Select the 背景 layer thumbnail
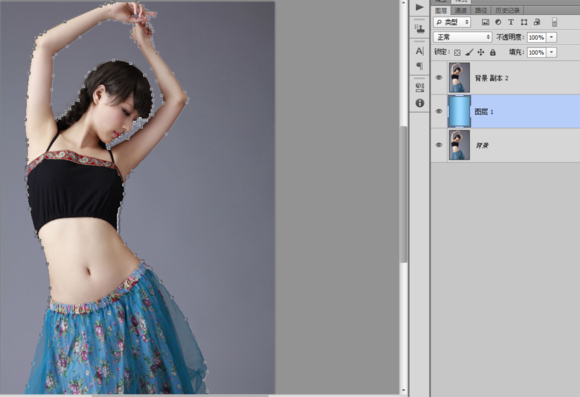This screenshot has height=397, width=580. click(x=459, y=145)
